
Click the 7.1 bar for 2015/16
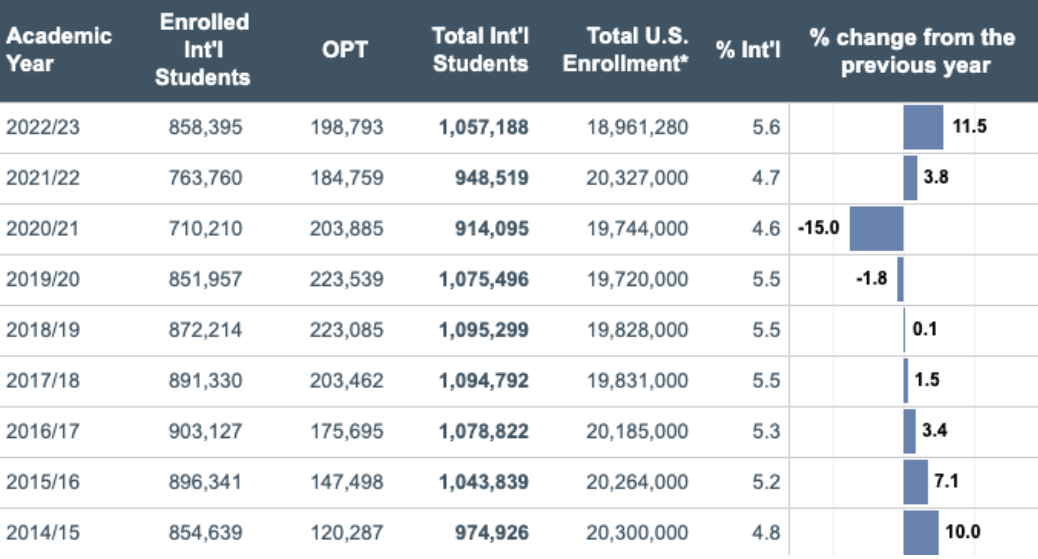[x=916, y=482]
